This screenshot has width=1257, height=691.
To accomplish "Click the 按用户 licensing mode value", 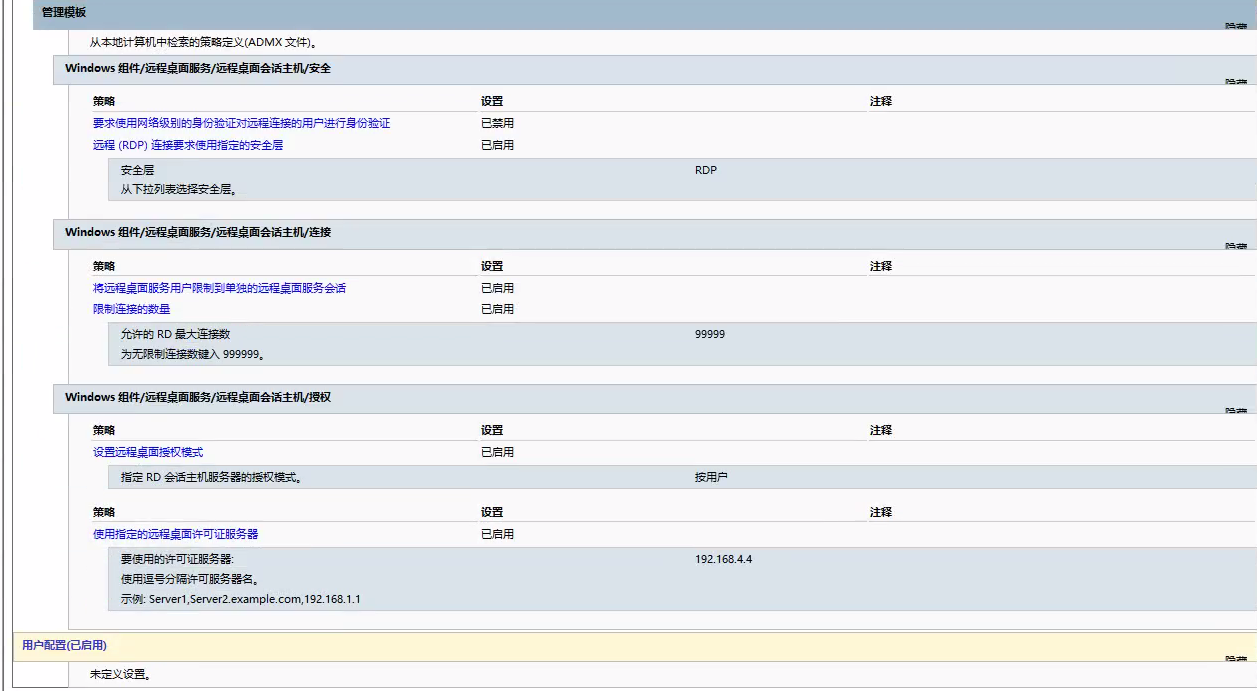I will [x=711, y=477].
